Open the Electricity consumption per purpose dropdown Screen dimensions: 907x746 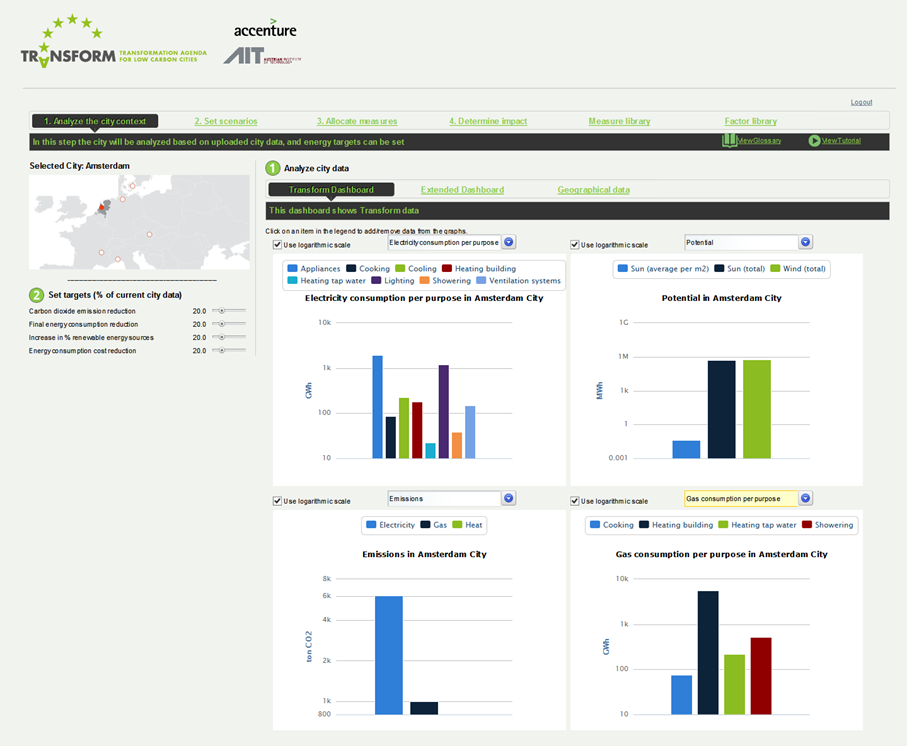click(x=508, y=242)
